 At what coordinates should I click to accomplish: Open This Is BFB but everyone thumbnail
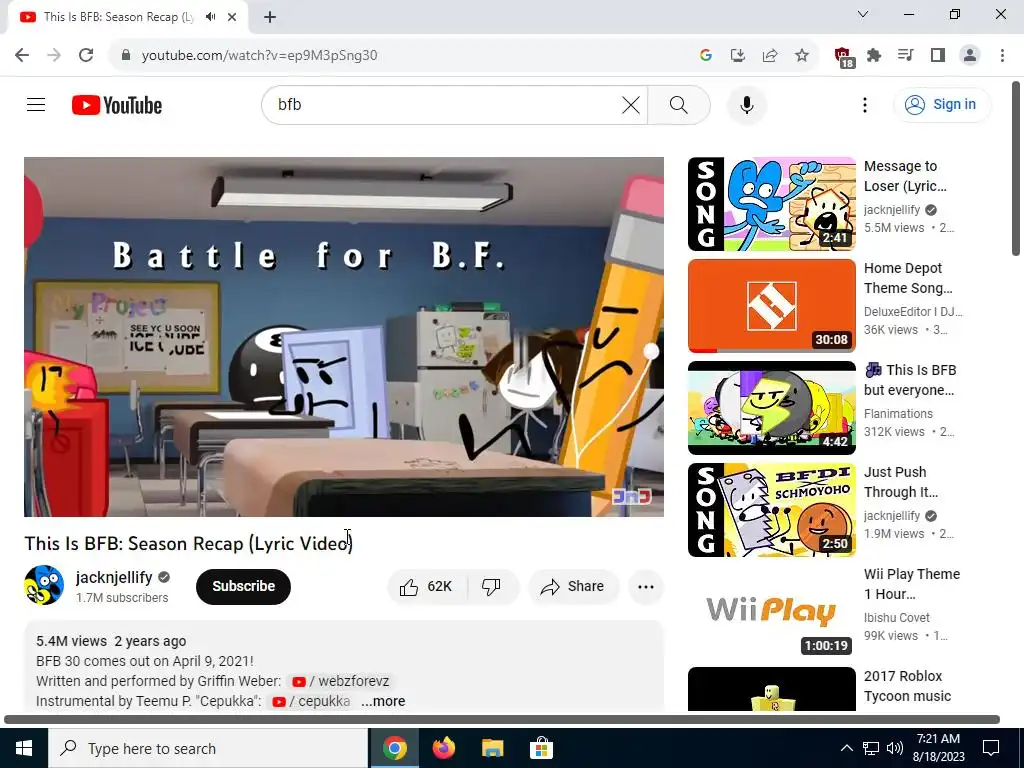[x=771, y=408]
